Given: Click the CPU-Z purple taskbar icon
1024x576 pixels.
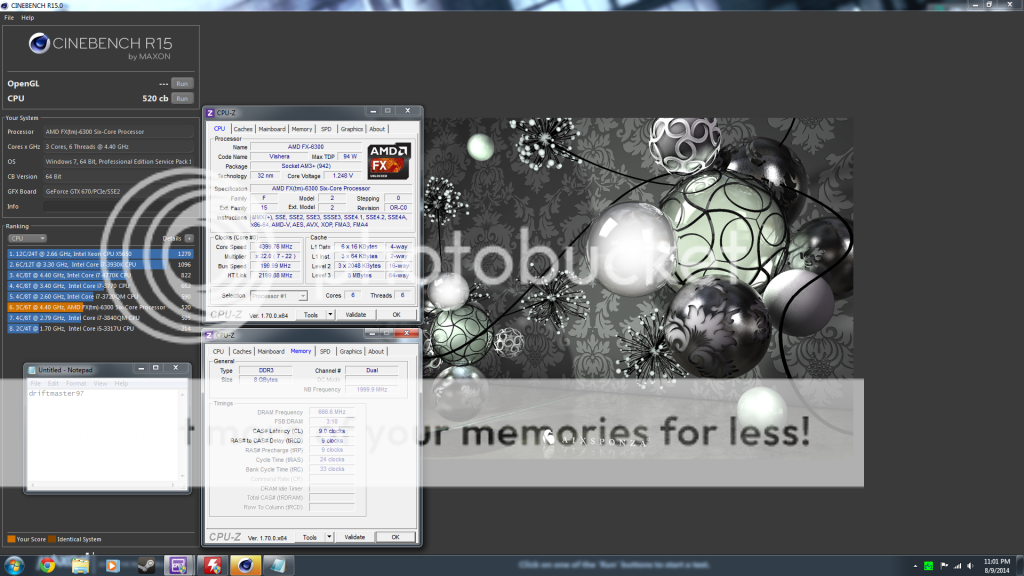Looking at the screenshot, I should [180, 565].
